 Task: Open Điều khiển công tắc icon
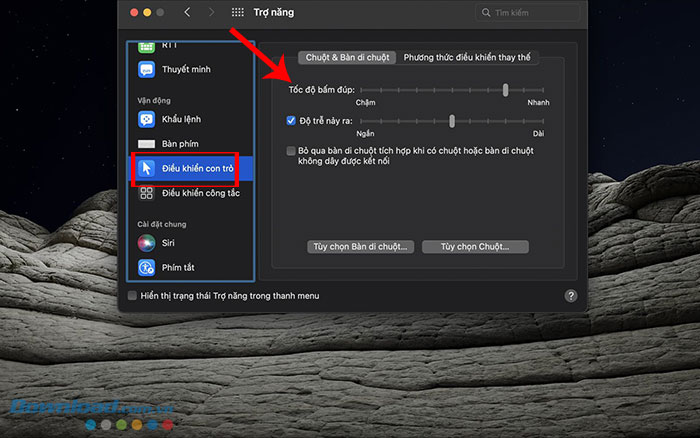pos(146,193)
